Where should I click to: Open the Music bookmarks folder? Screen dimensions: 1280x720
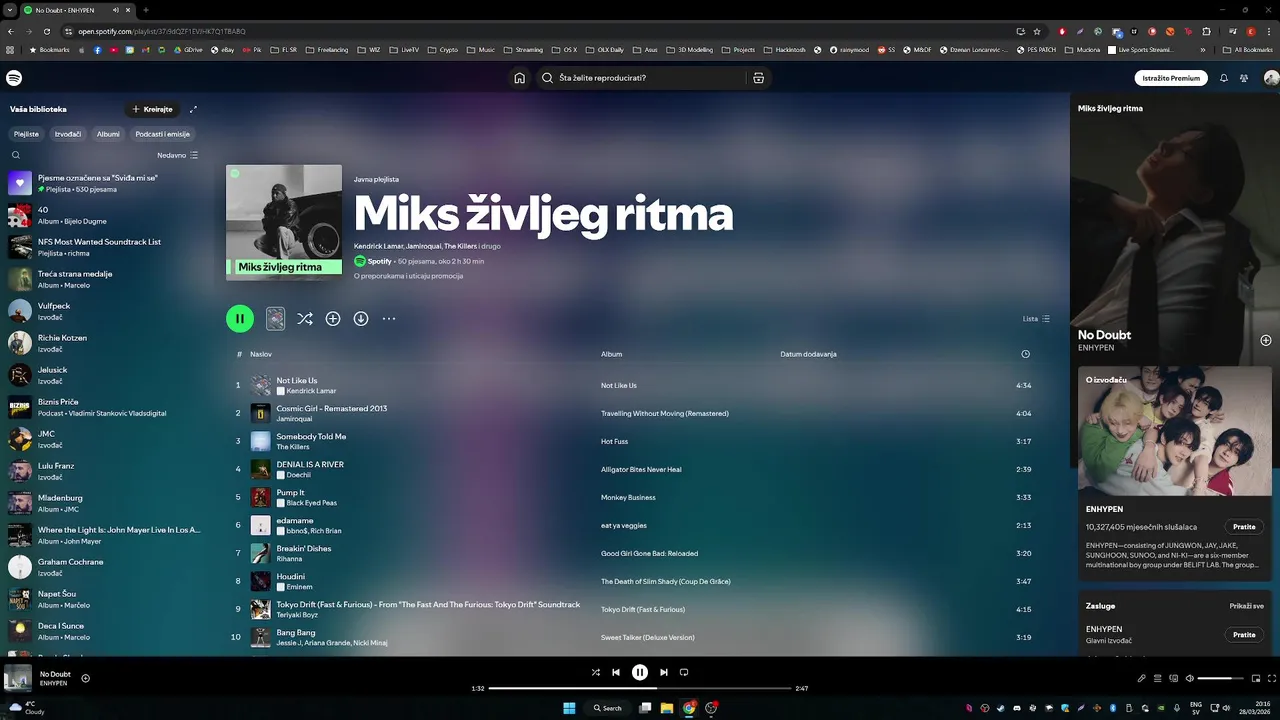point(481,49)
